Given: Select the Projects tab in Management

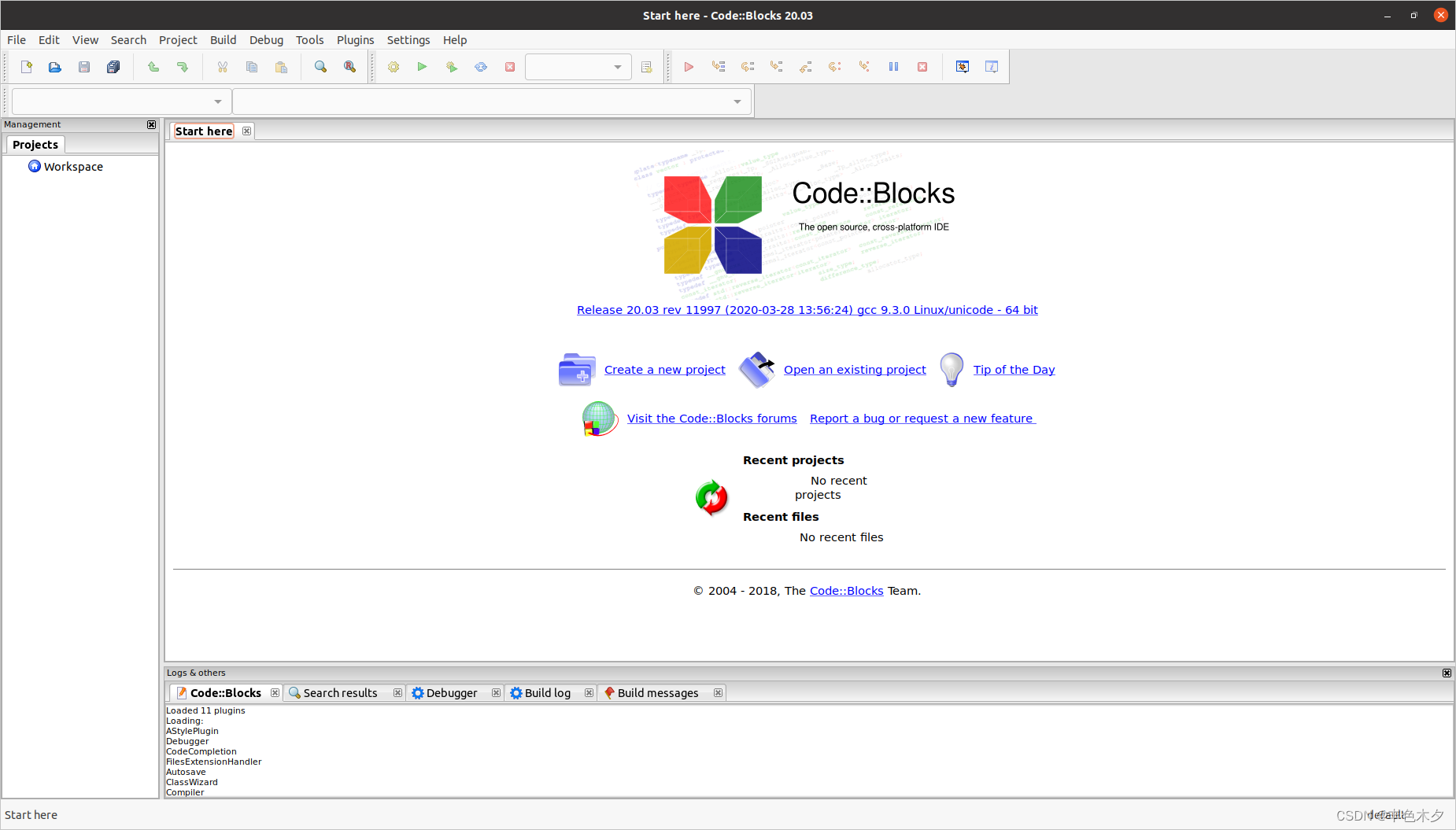Looking at the screenshot, I should pyautogui.click(x=35, y=145).
